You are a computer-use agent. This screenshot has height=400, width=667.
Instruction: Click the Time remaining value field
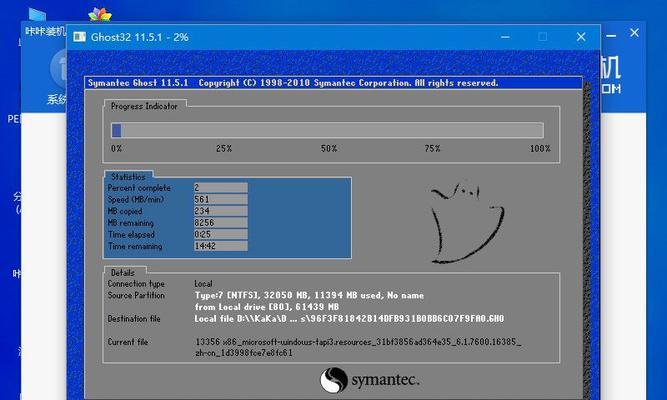pyautogui.click(x=219, y=245)
